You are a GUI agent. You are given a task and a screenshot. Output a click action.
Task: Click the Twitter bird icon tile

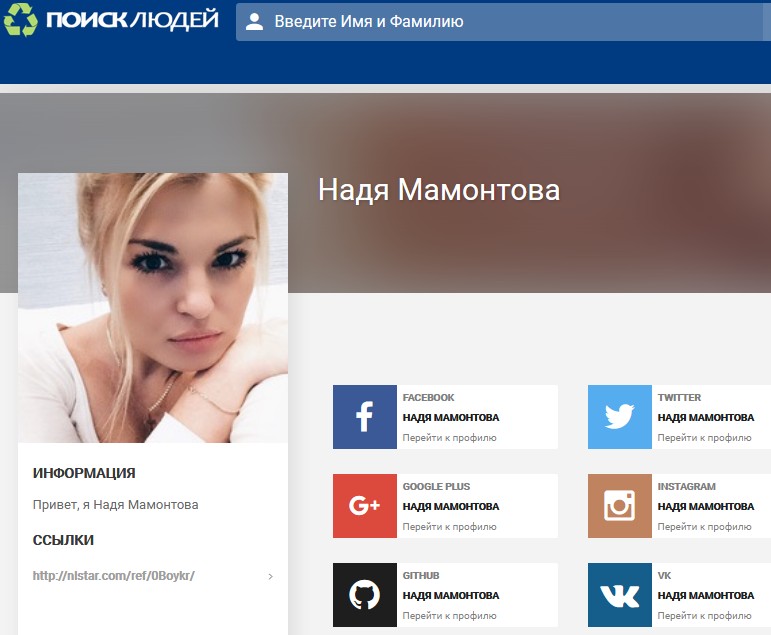pos(620,417)
